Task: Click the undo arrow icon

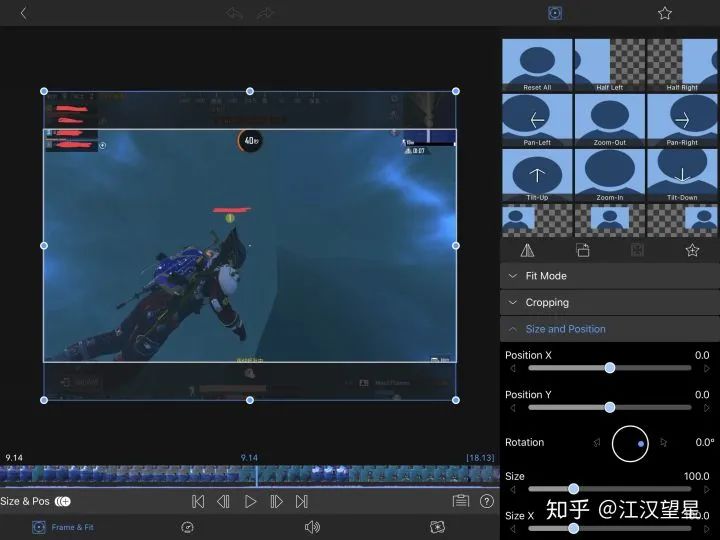Action: pos(235,13)
